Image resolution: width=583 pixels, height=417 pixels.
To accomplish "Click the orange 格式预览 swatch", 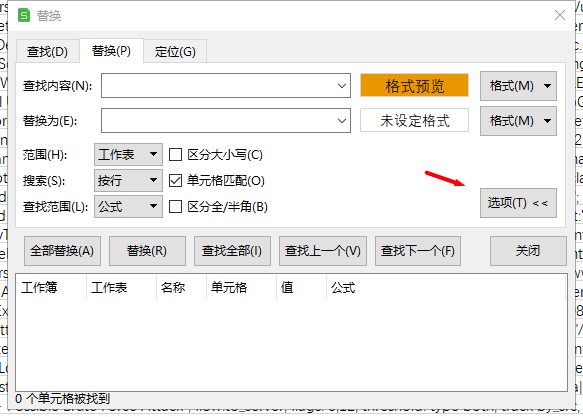I will (414, 85).
